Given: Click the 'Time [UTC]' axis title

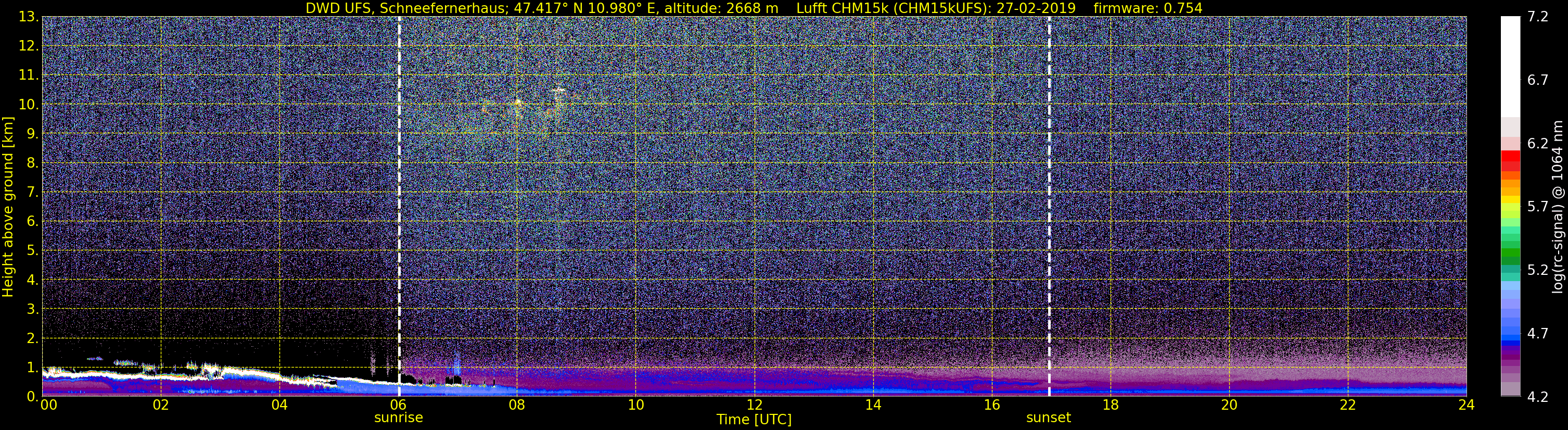Looking at the screenshot, I should point(754,420).
